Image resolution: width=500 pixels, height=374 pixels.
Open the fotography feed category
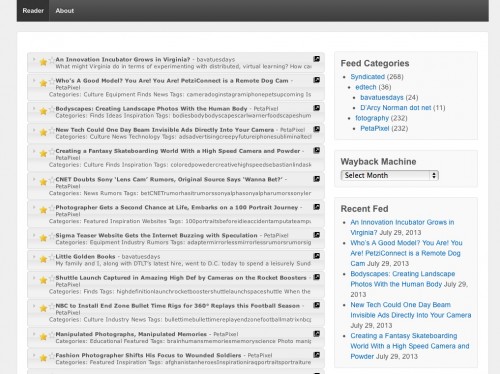tap(372, 118)
